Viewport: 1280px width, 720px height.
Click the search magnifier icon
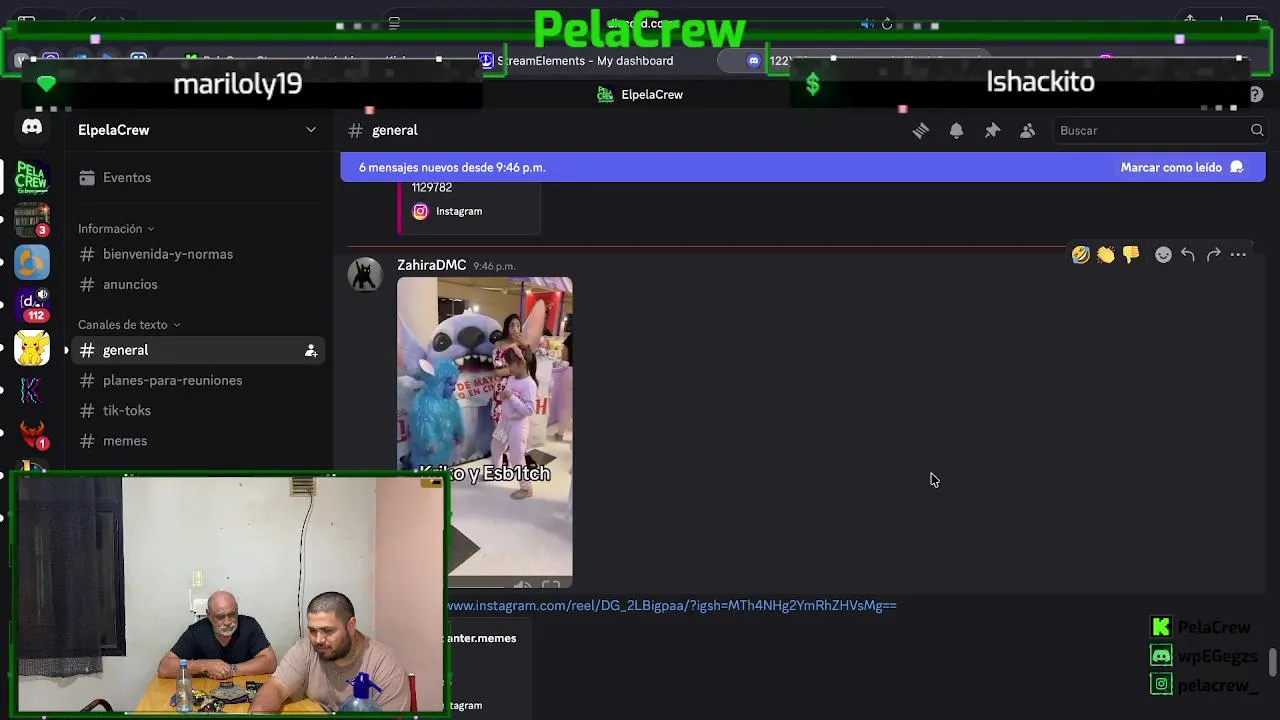pyautogui.click(x=1257, y=130)
